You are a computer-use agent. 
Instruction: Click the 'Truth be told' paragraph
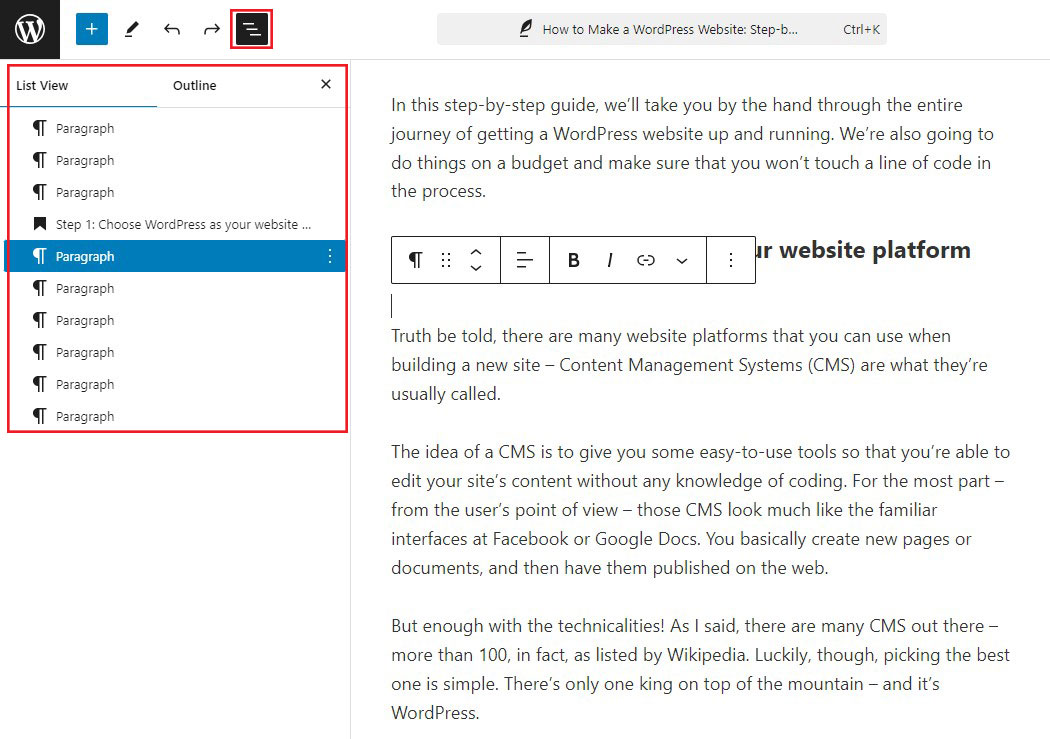tap(690, 365)
